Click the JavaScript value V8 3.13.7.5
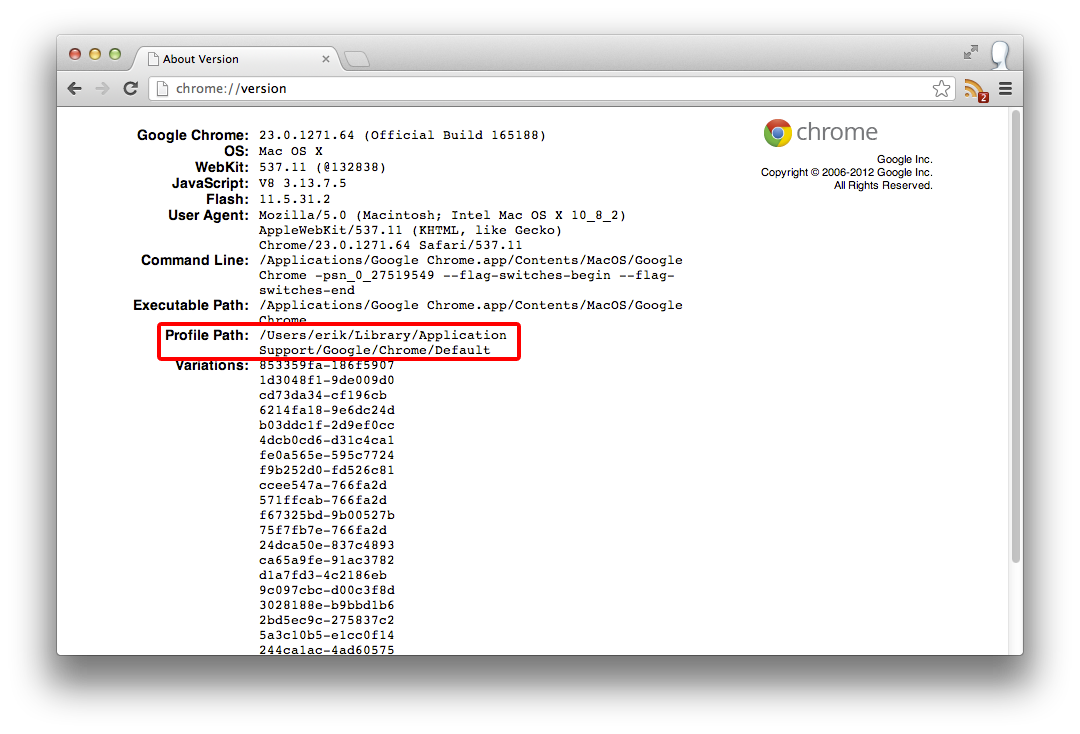The width and height of the screenshot is (1080, 734). coord(302,183)
